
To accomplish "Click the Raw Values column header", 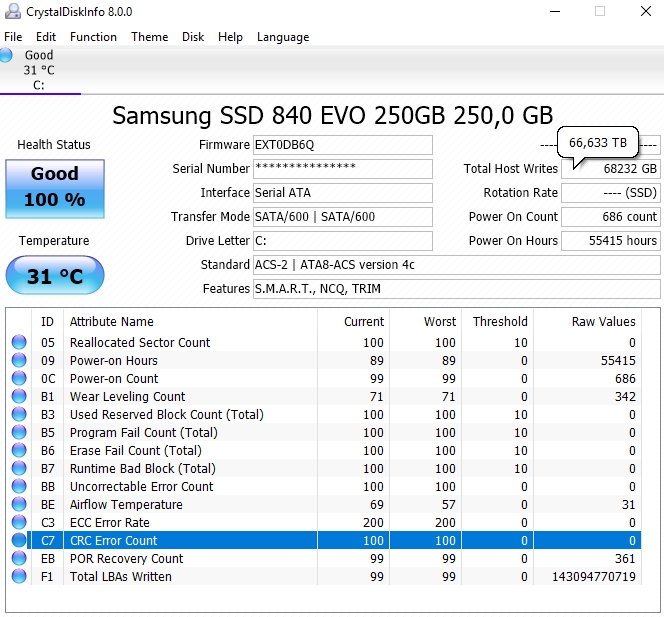I will (x=587, y=321).
